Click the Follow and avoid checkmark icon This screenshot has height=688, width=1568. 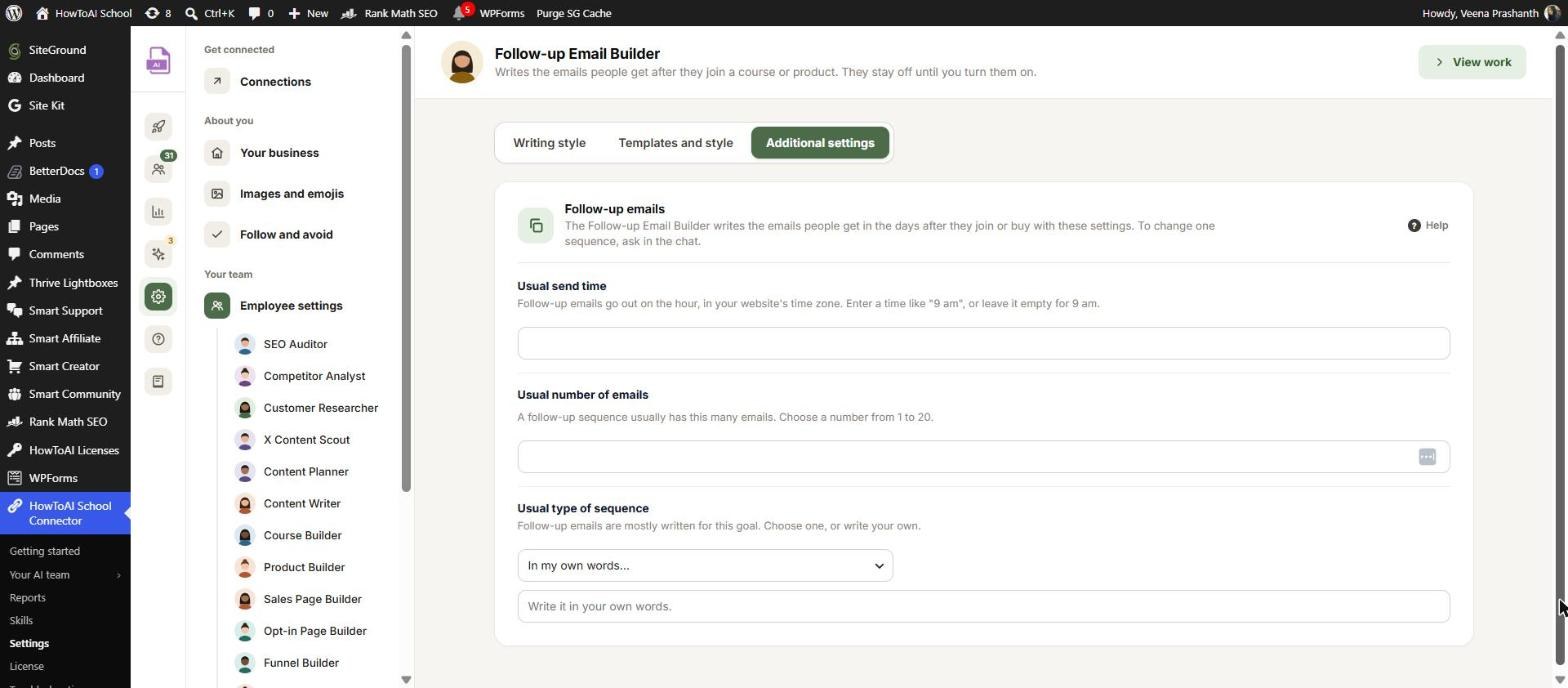click(x=217, y=234)
